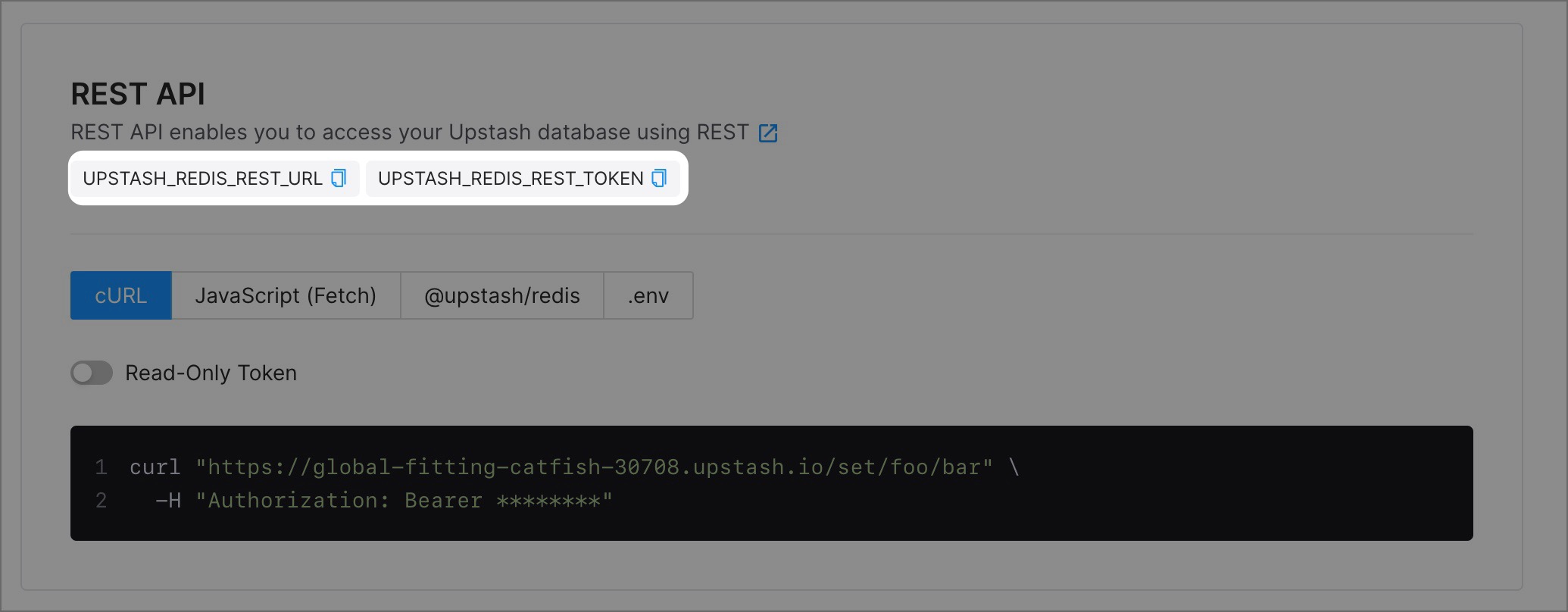1568x612 pixels.
Task: Click the Read-Only Token label text
Action: point(211,373)
